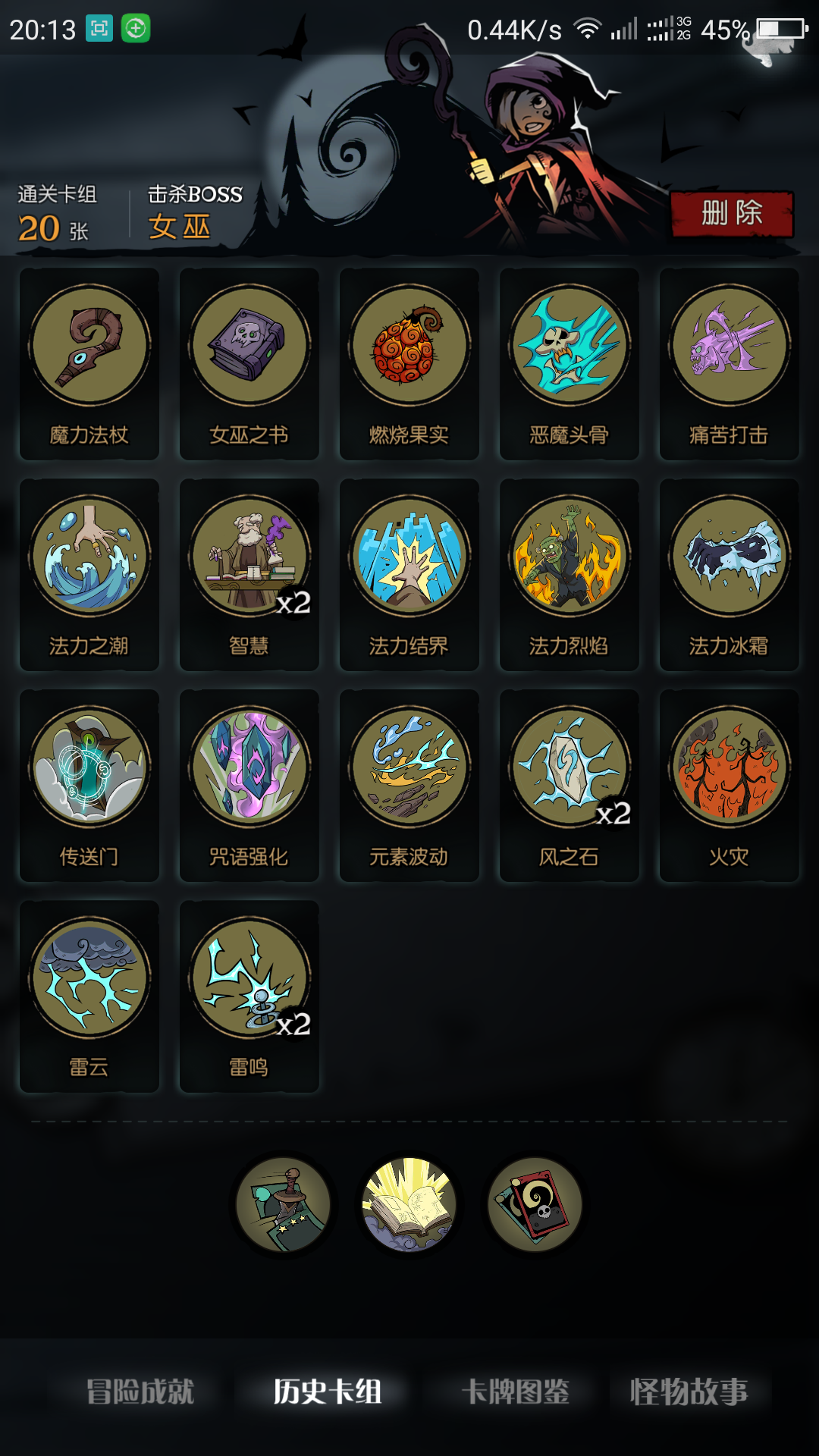Tap the glowing open book icon
Image resolution: width=819 pixels, height=1456 pixels.
(x=409, y=1204)
